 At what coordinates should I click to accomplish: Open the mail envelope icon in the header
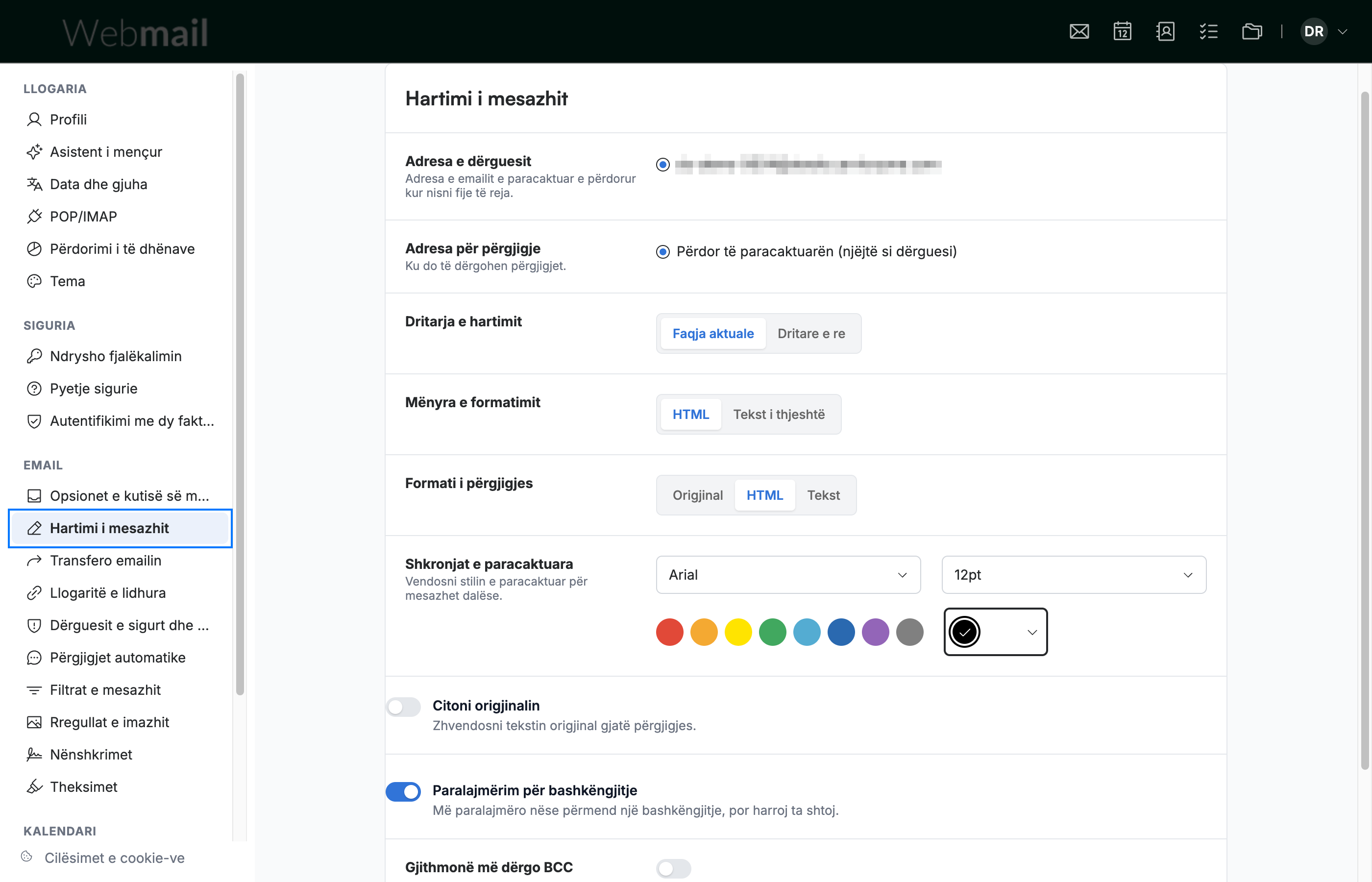1079,31
